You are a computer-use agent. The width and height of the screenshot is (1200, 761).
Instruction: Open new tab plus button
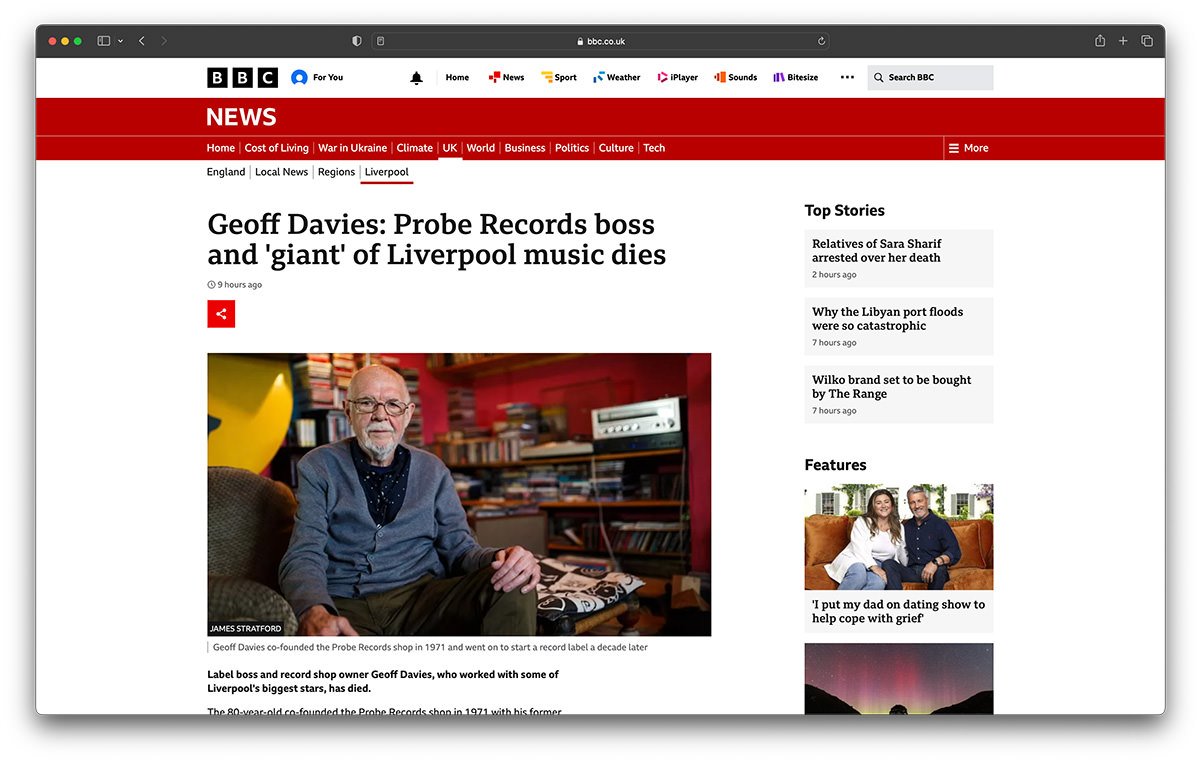point(1123,41)
